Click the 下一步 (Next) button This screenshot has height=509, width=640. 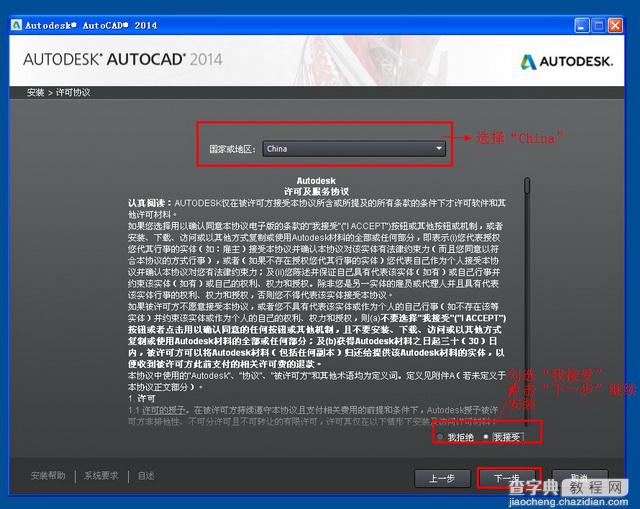point(507,478)
